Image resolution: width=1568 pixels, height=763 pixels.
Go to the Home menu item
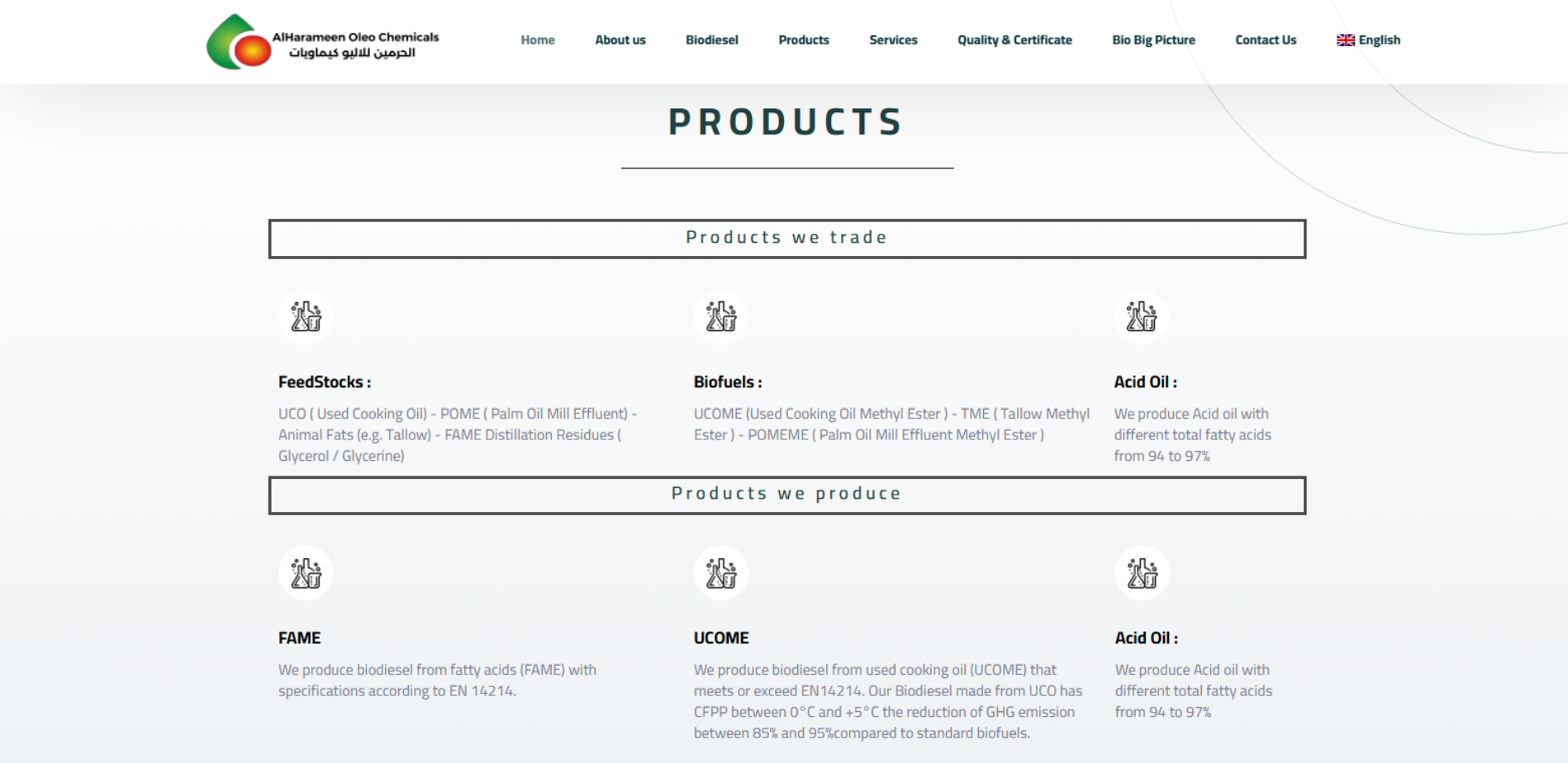tap(538, 40)
